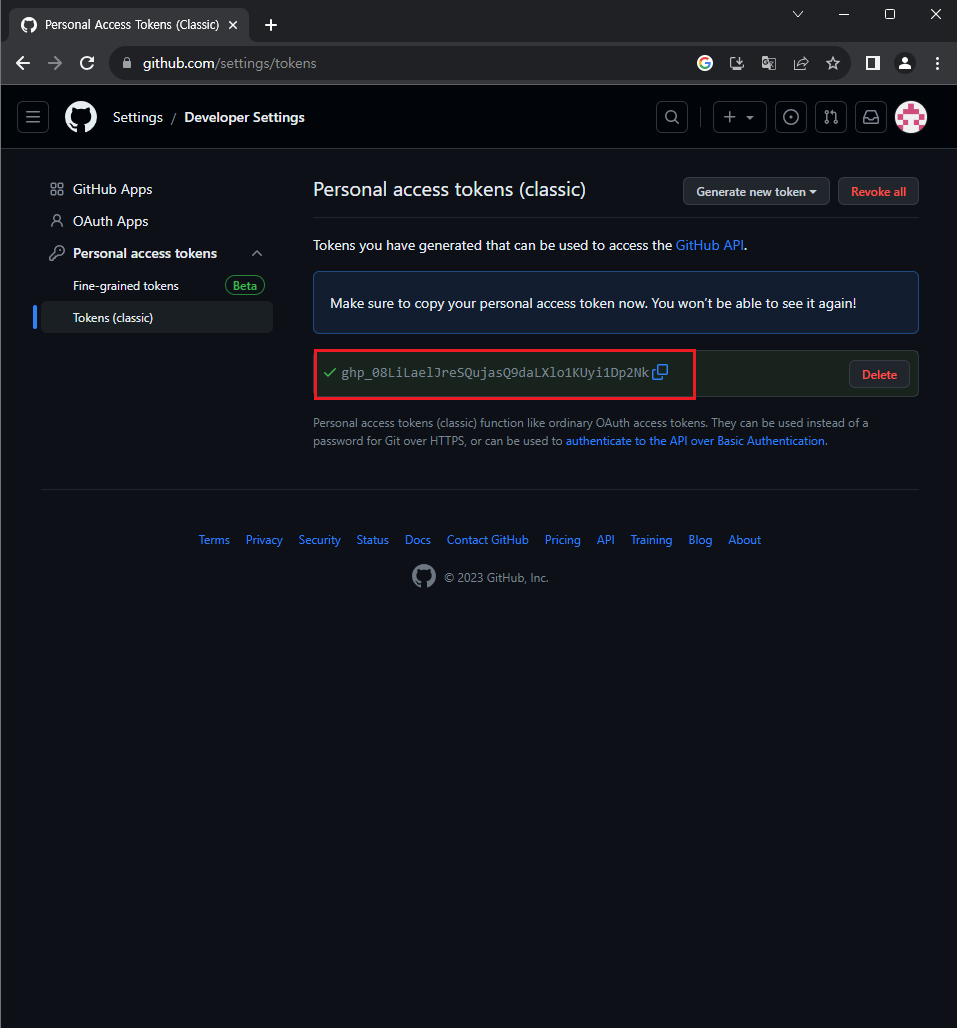The height and width of the screenshot is (1028, 957).
Task: Reload the page with refresh icon
Action: click(87, 63)
